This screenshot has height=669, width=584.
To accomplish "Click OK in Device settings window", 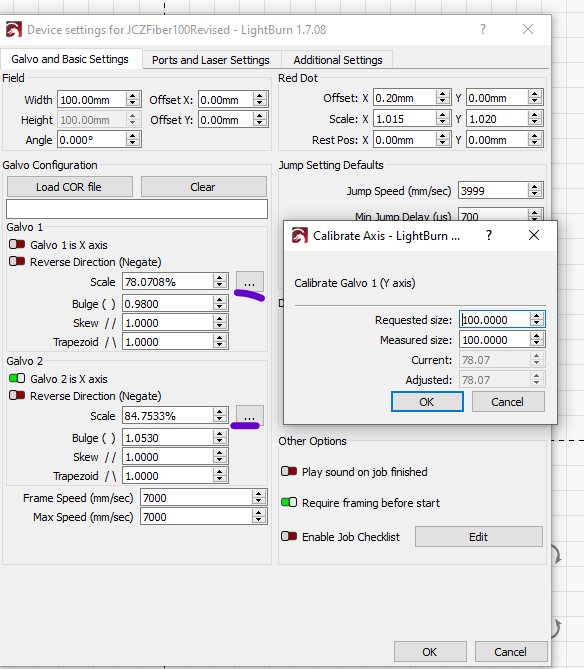I will click(430, 652).
